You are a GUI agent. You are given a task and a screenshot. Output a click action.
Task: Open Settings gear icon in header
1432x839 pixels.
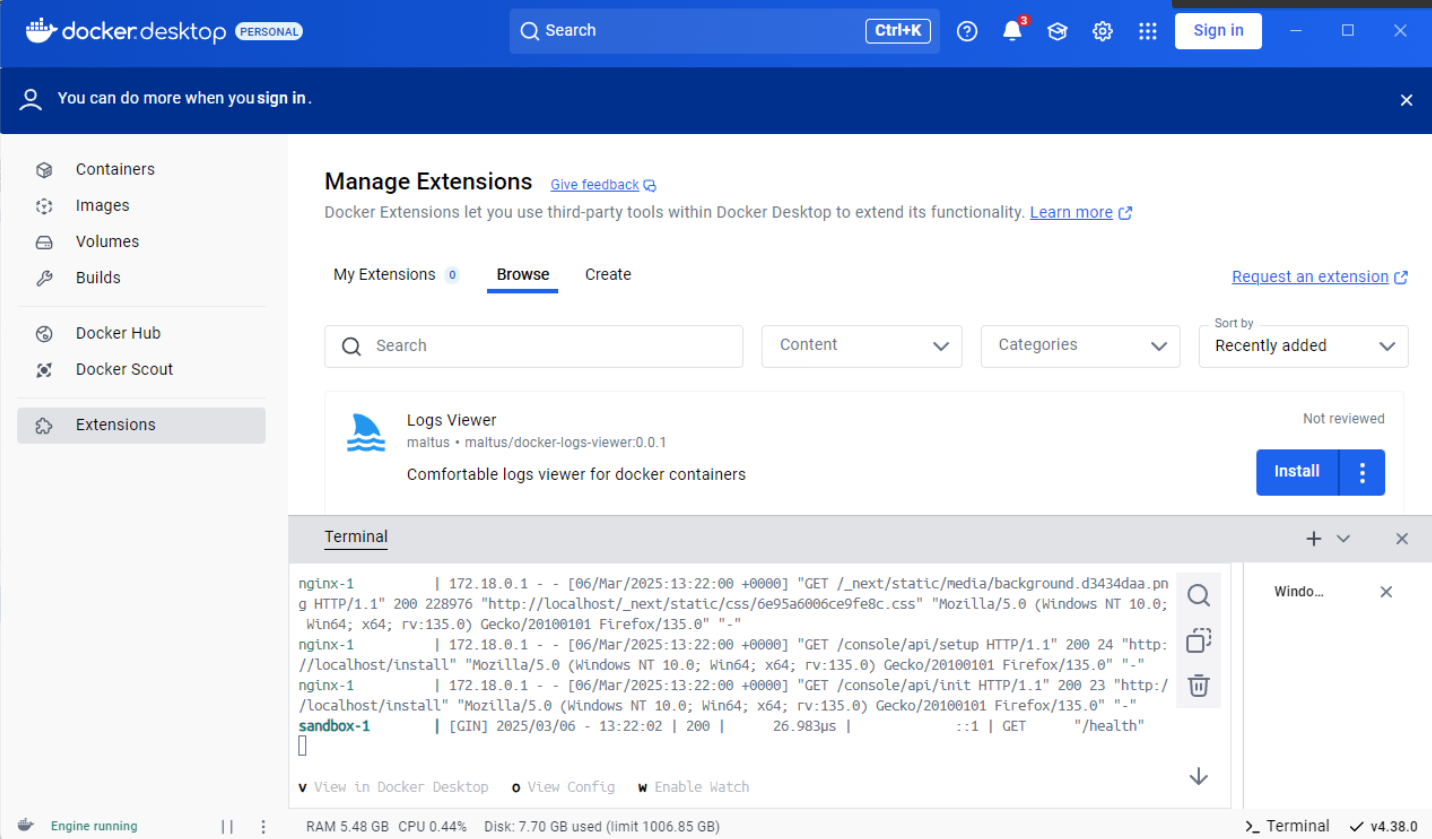[x=1102, y=31]
